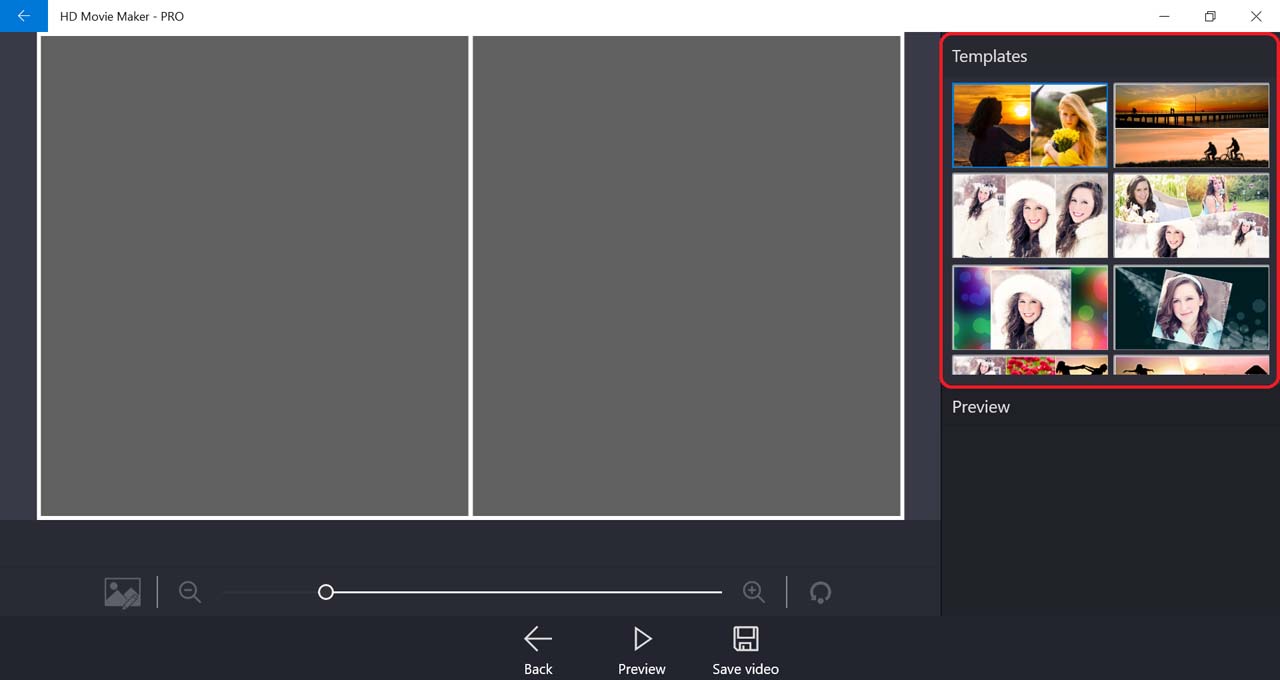Select the scattered tilted photos collage template
1280x680 pixels.
pyautogui.click(x=1191, y=216)
